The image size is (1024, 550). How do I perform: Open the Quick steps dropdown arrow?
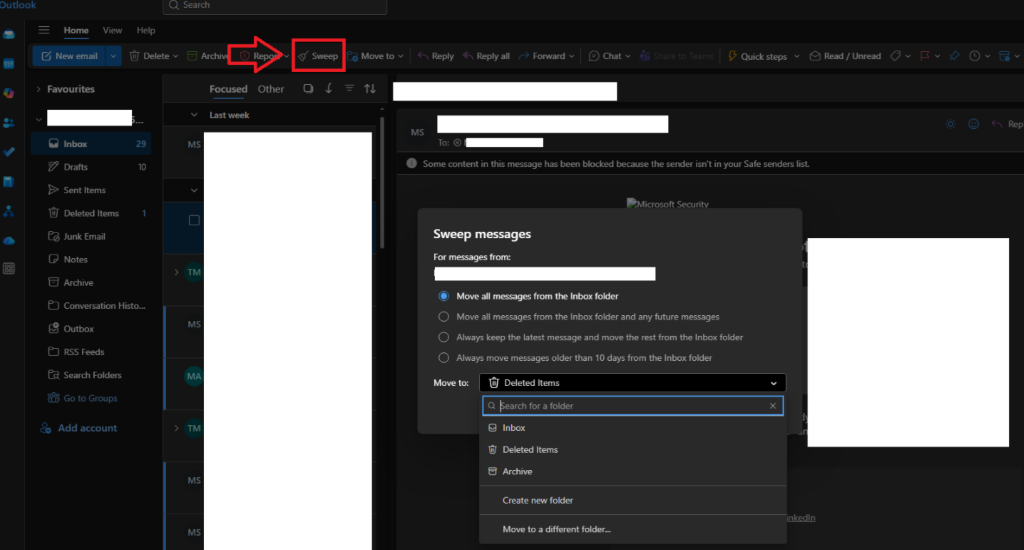click(797, 56)
